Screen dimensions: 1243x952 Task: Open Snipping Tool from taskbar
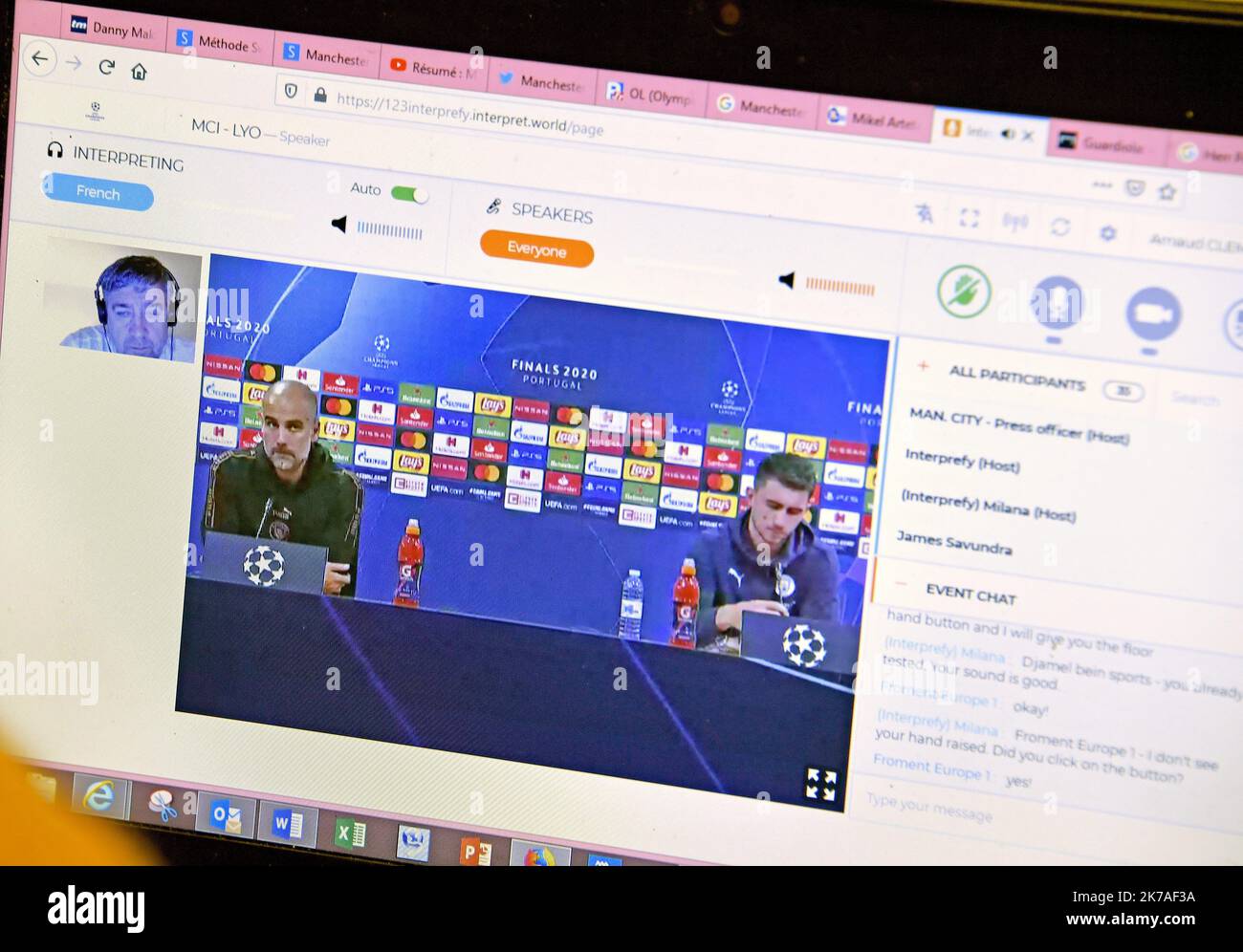pyautogui.click(x=163, y=805)
